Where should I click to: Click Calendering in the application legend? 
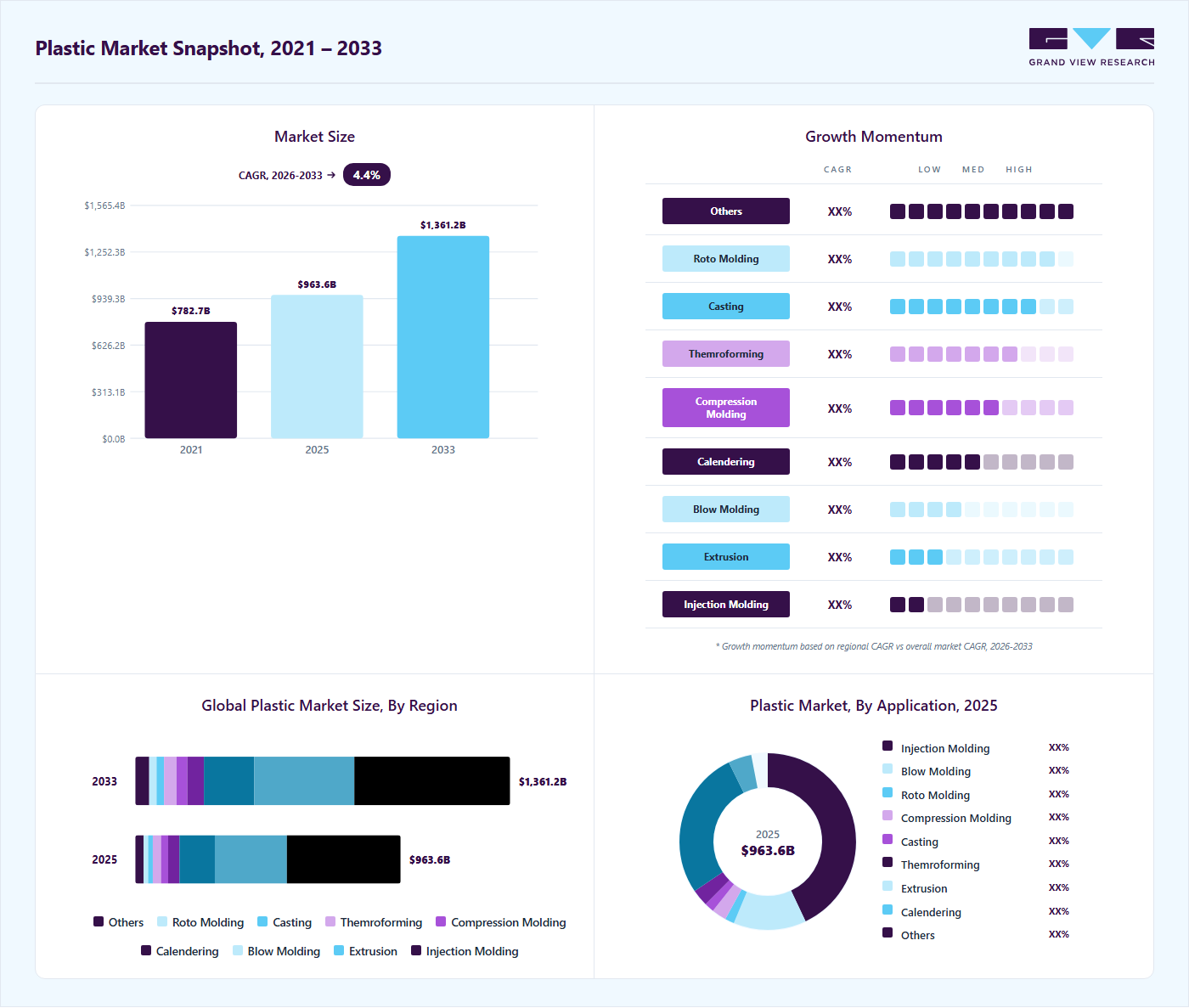[931, 912]
